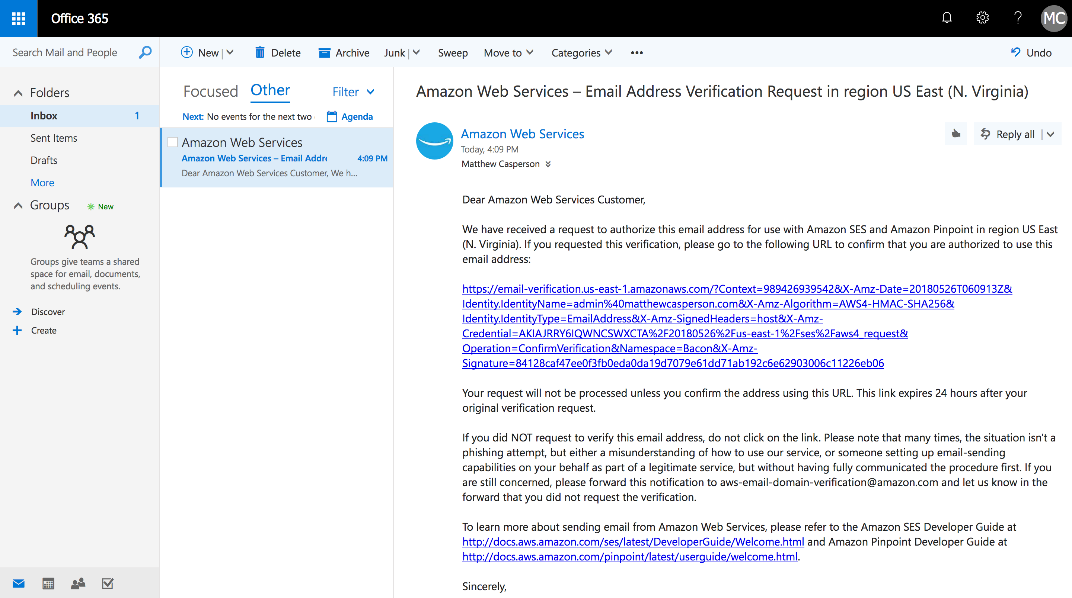The height and width of the screenshot is (598, 1072).
Task: Click the help question mark icon
Action: pyautogui.click(x=1018, y=18)
